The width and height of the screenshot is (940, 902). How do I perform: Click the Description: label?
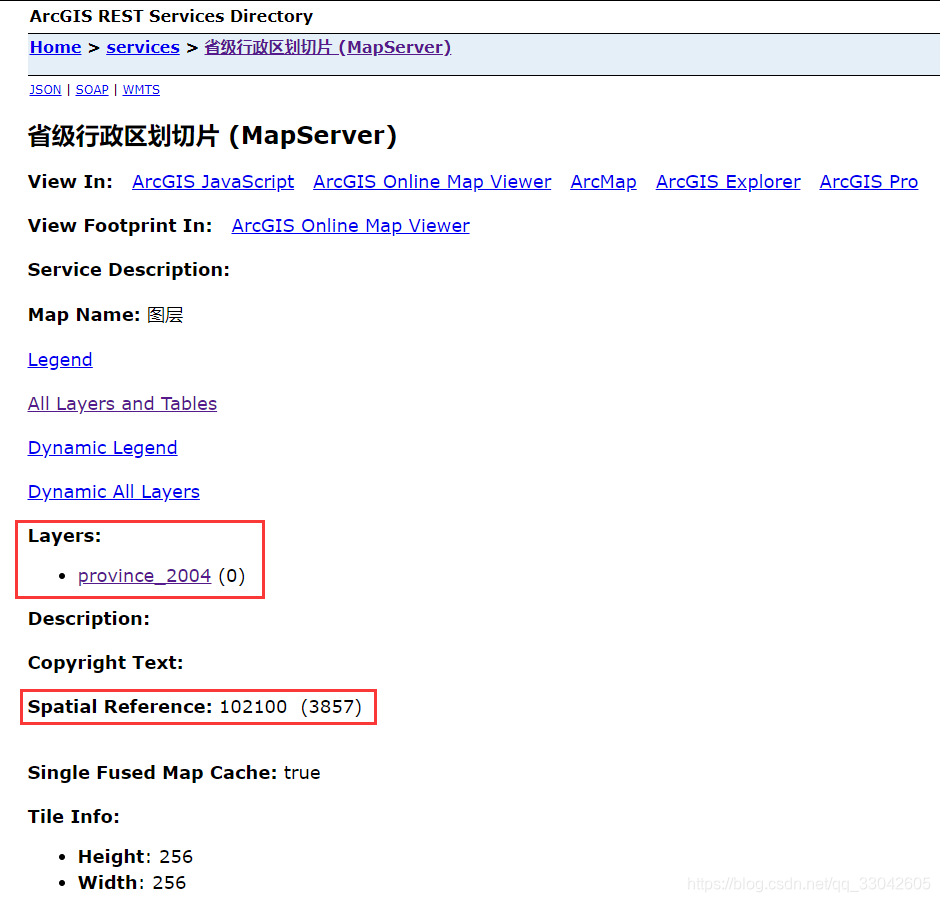click(89, 619)
